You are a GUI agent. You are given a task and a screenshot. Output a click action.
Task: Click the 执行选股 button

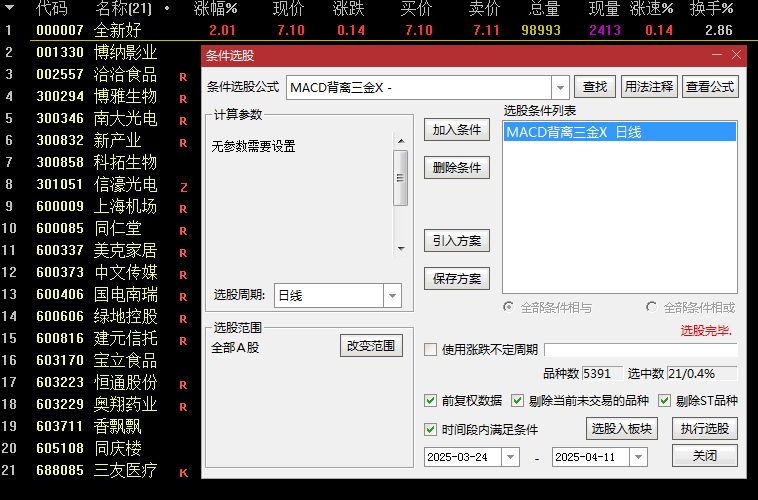click(704, 428)
